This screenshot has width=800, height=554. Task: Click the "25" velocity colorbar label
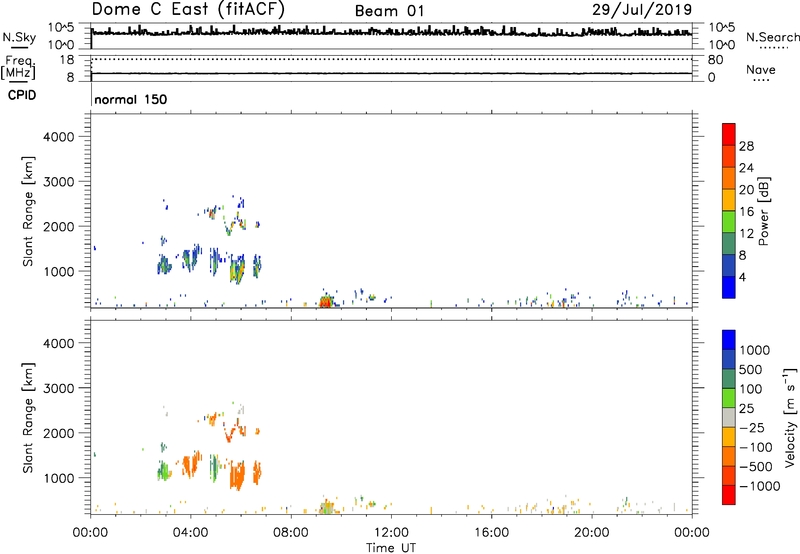click(x=747, y=409)
